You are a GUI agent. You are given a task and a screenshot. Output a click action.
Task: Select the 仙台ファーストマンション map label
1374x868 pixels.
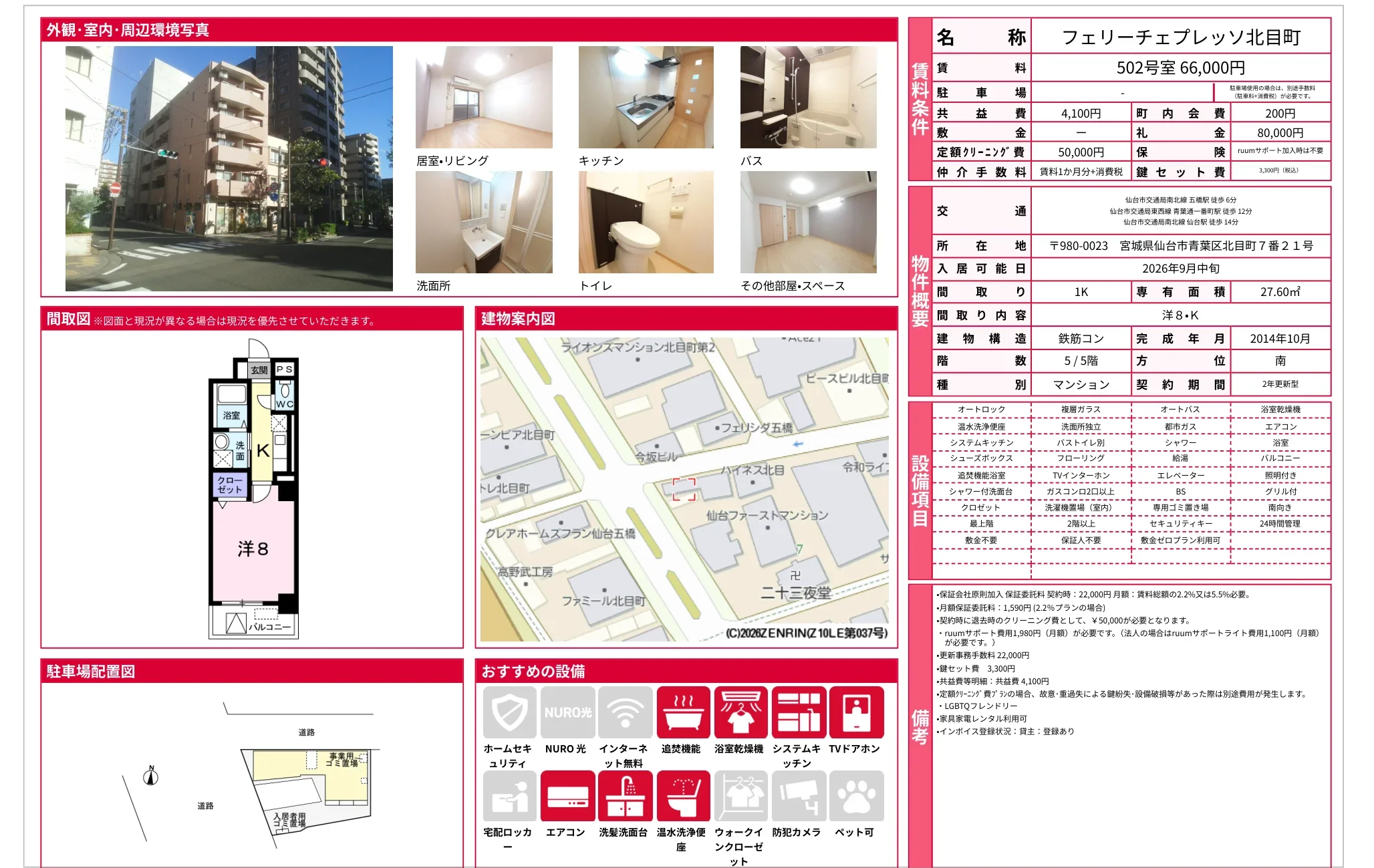click(767, 515)
